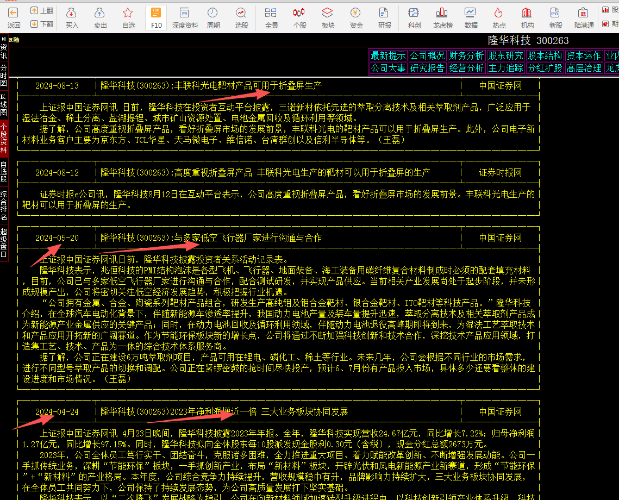Click the 上翻 page-up icon
This screenshot has height=500, width=619.
tap(35, 11)
